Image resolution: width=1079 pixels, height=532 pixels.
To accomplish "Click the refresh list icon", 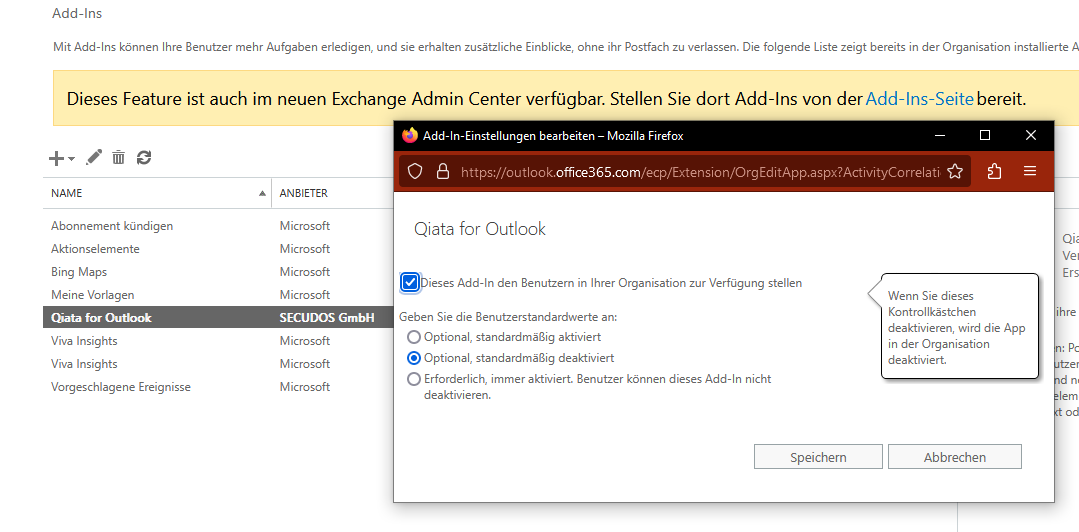I will pos(144,157).
